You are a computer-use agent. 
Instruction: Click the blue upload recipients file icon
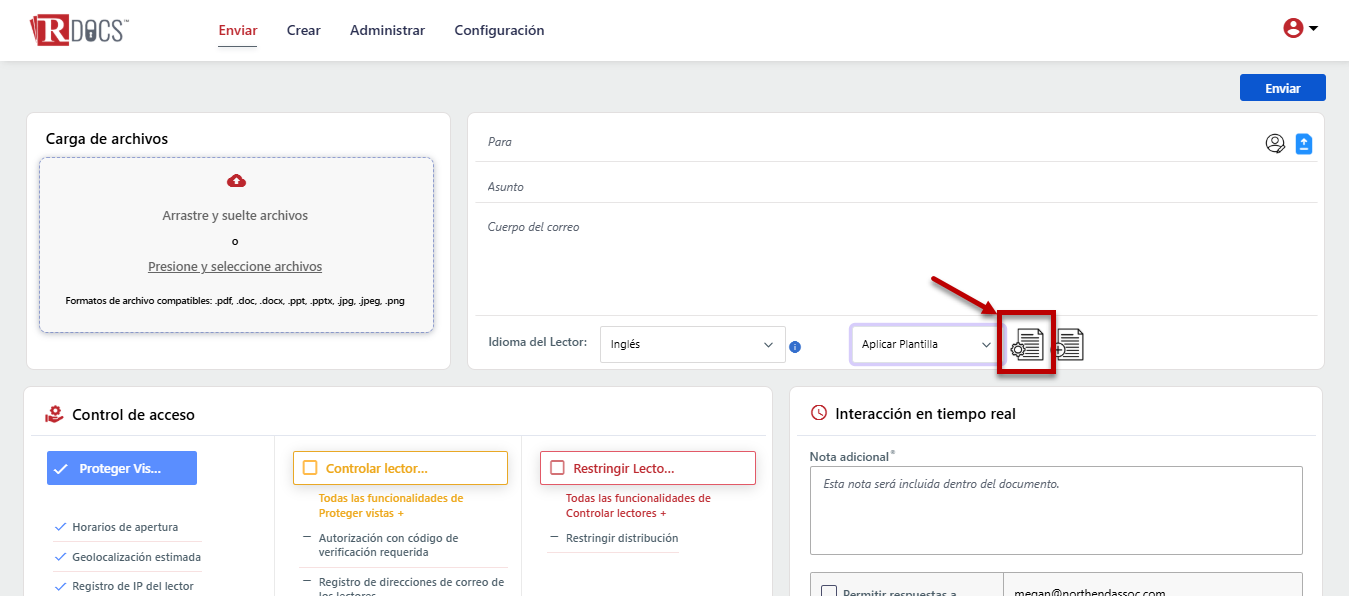(x=1304, y=144)
